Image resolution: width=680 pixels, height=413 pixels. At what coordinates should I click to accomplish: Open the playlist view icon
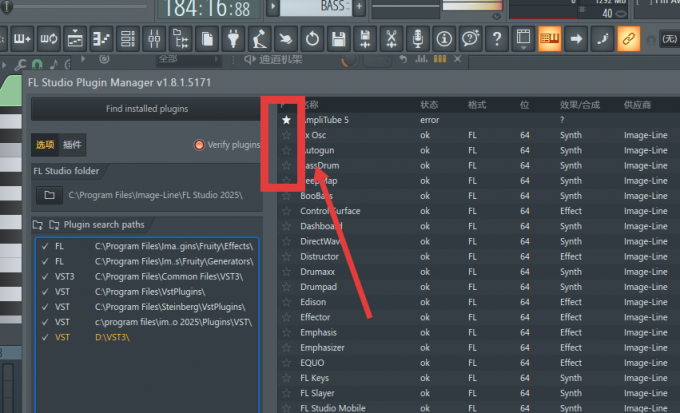pos(75,39)
